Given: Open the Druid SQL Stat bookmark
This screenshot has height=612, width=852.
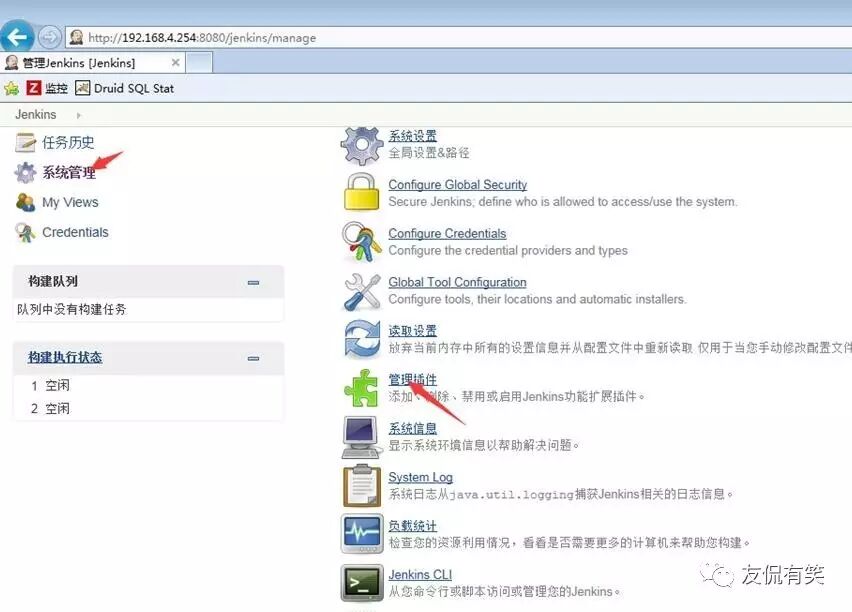Looking at the screenshot, I should (124, 88).
